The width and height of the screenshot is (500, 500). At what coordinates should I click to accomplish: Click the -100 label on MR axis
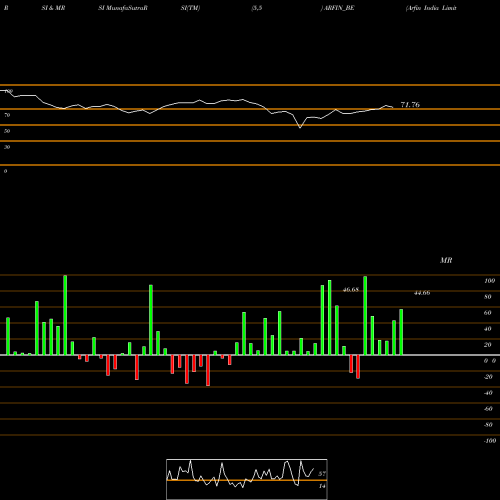coord(490,441)
